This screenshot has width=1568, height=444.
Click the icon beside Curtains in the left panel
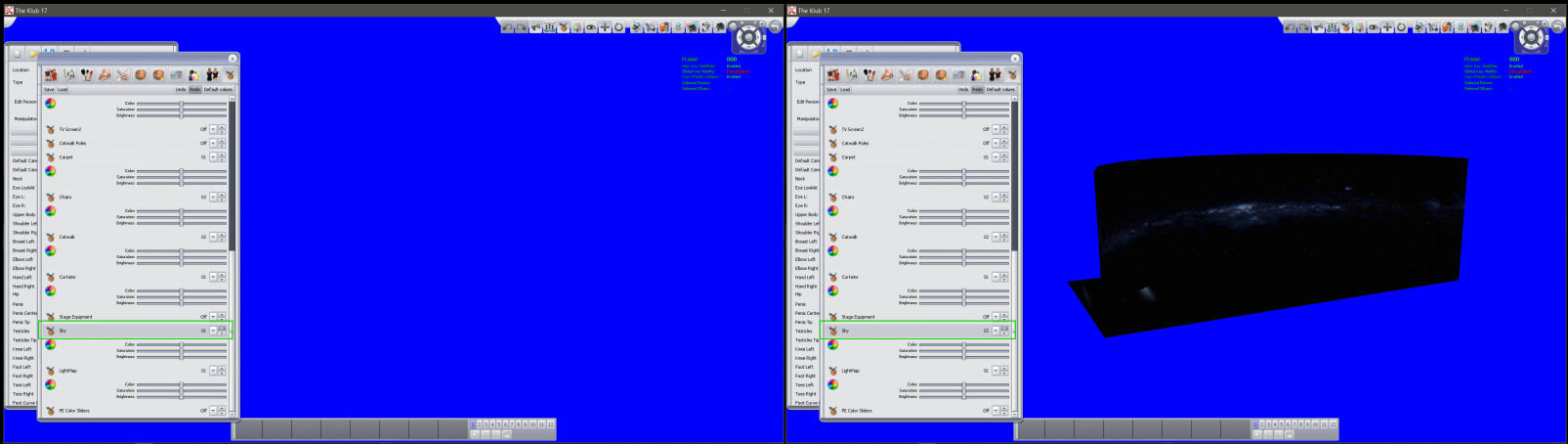tap(51, 277)
